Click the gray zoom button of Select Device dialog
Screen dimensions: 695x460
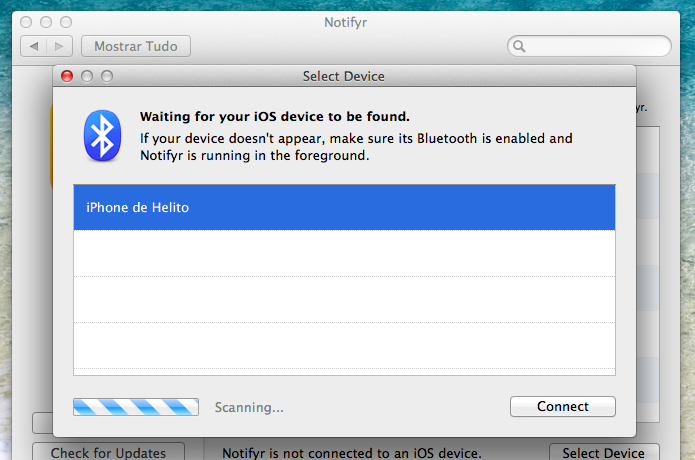(107, 76)
